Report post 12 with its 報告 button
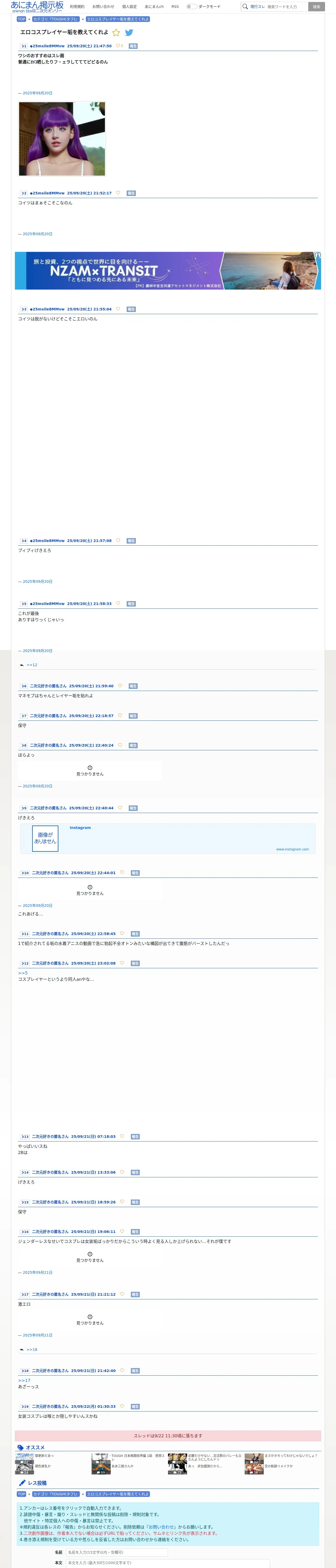336x1568 pixels. 135,963
